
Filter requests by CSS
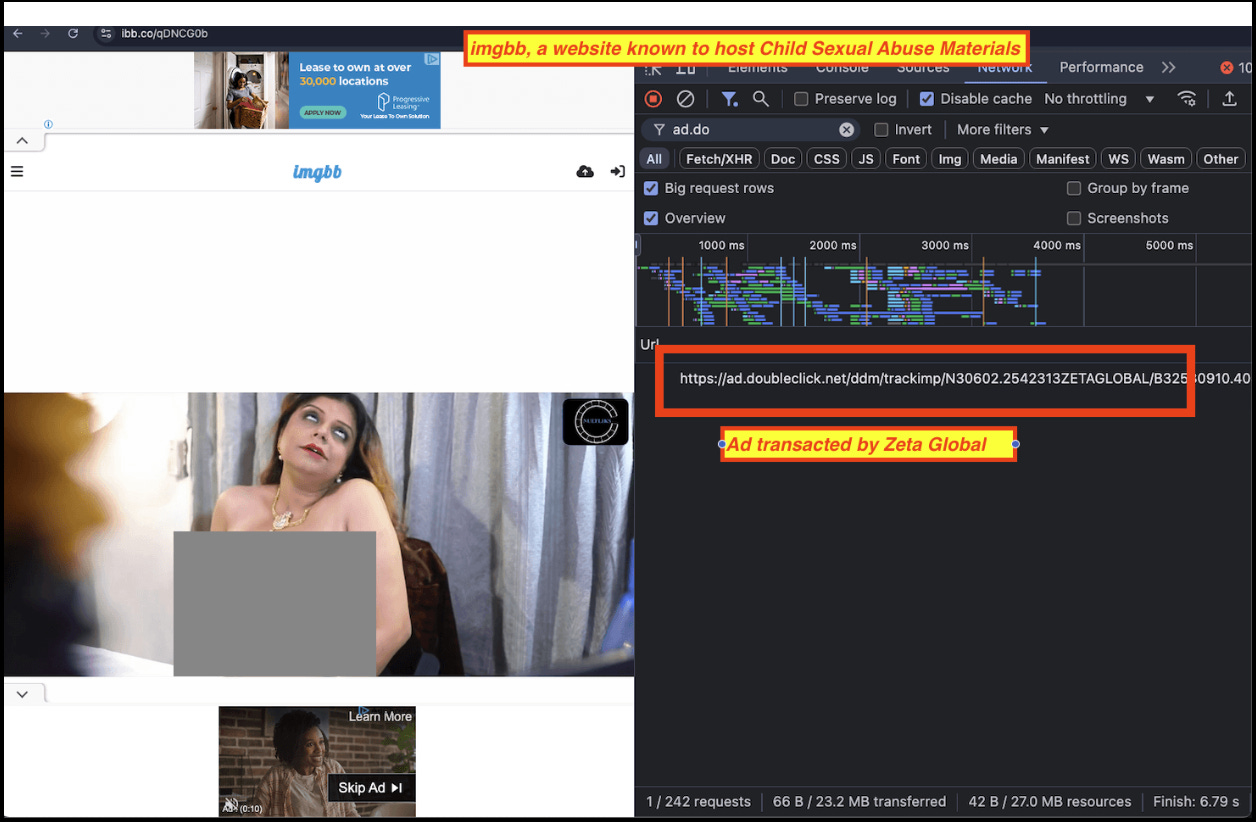tap(827, 159)
